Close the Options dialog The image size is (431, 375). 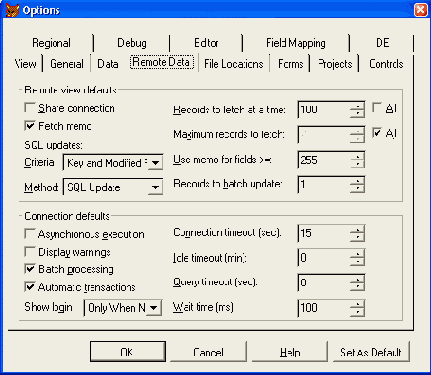421,10
